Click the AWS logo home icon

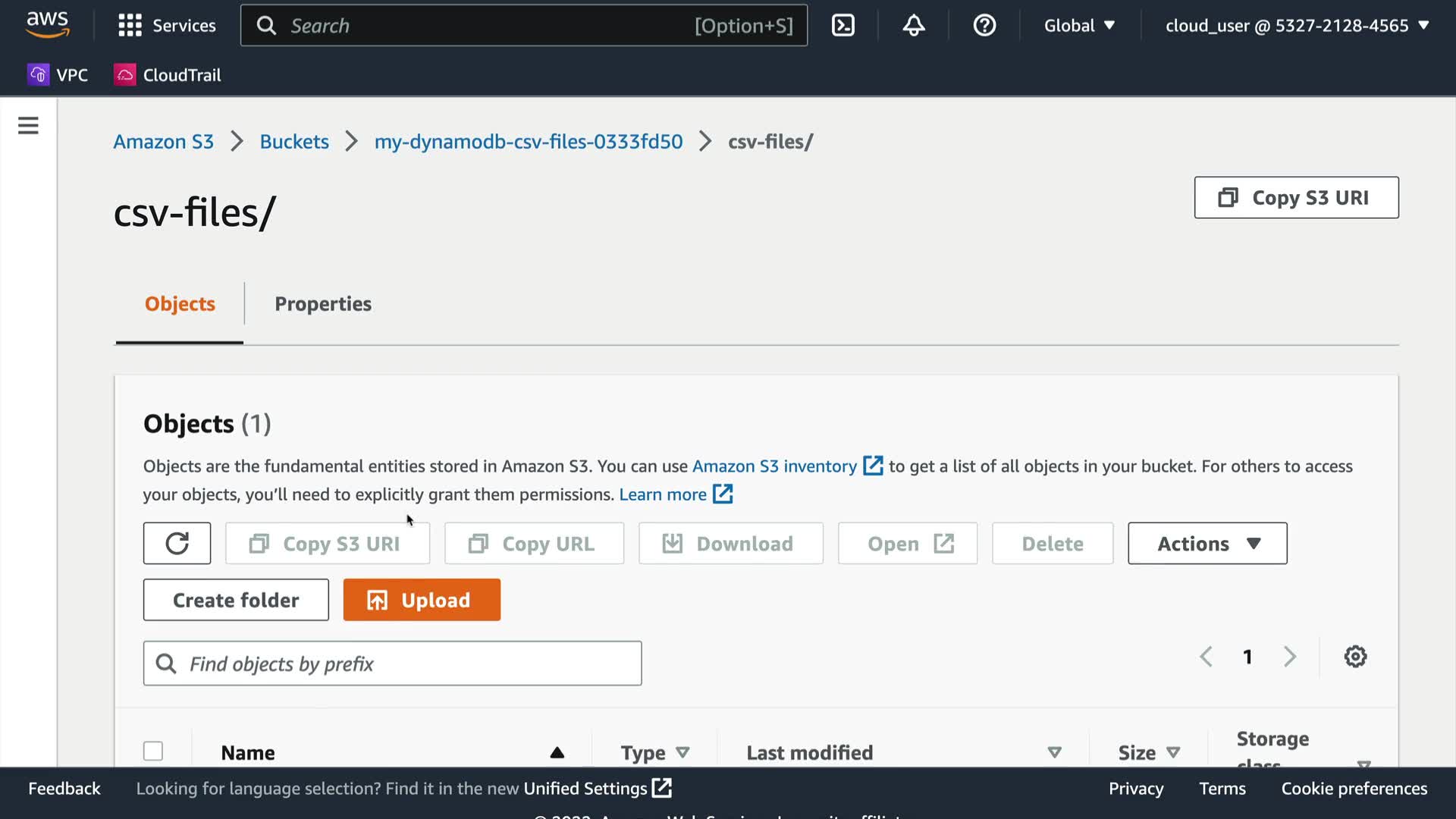(47, 24)
